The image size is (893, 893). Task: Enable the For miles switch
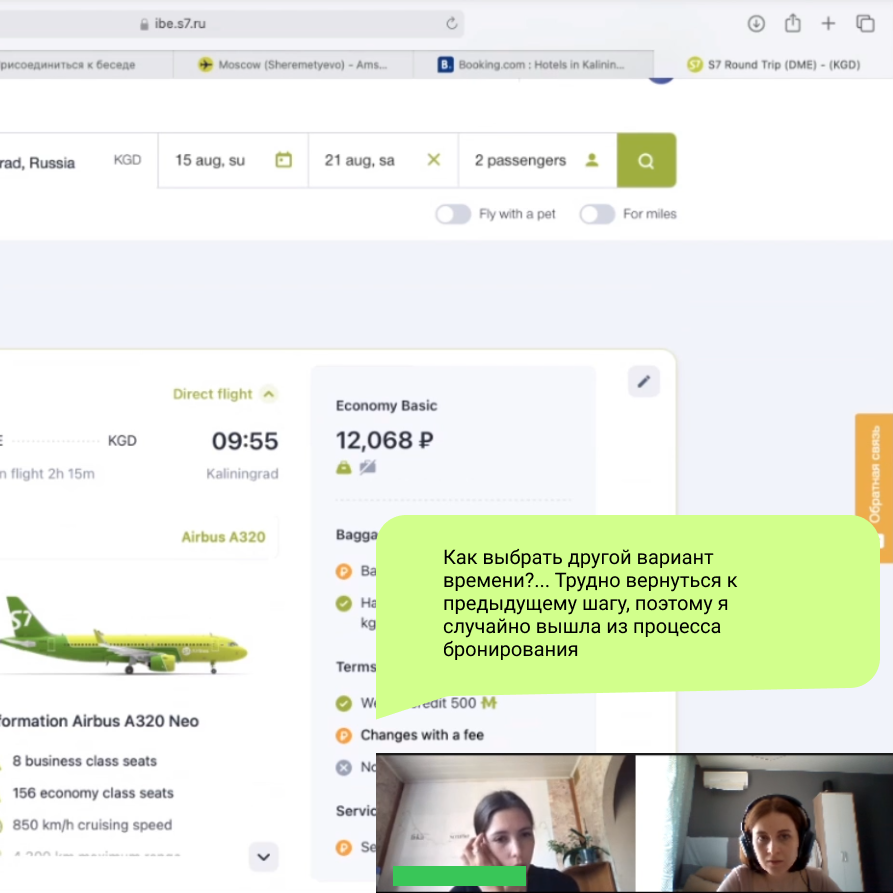click(597, 214)
